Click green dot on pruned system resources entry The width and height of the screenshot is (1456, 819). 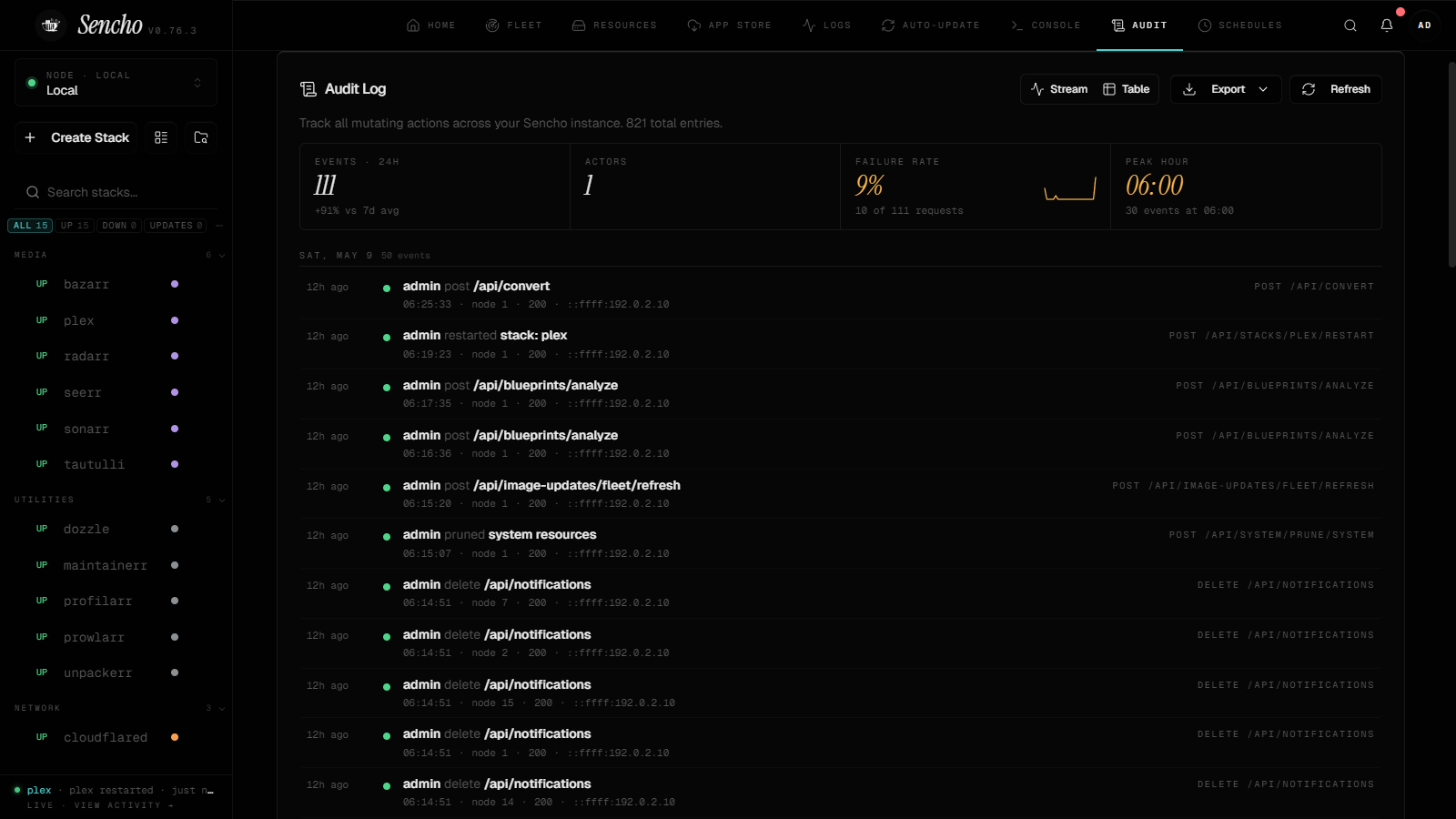[387, 537]
